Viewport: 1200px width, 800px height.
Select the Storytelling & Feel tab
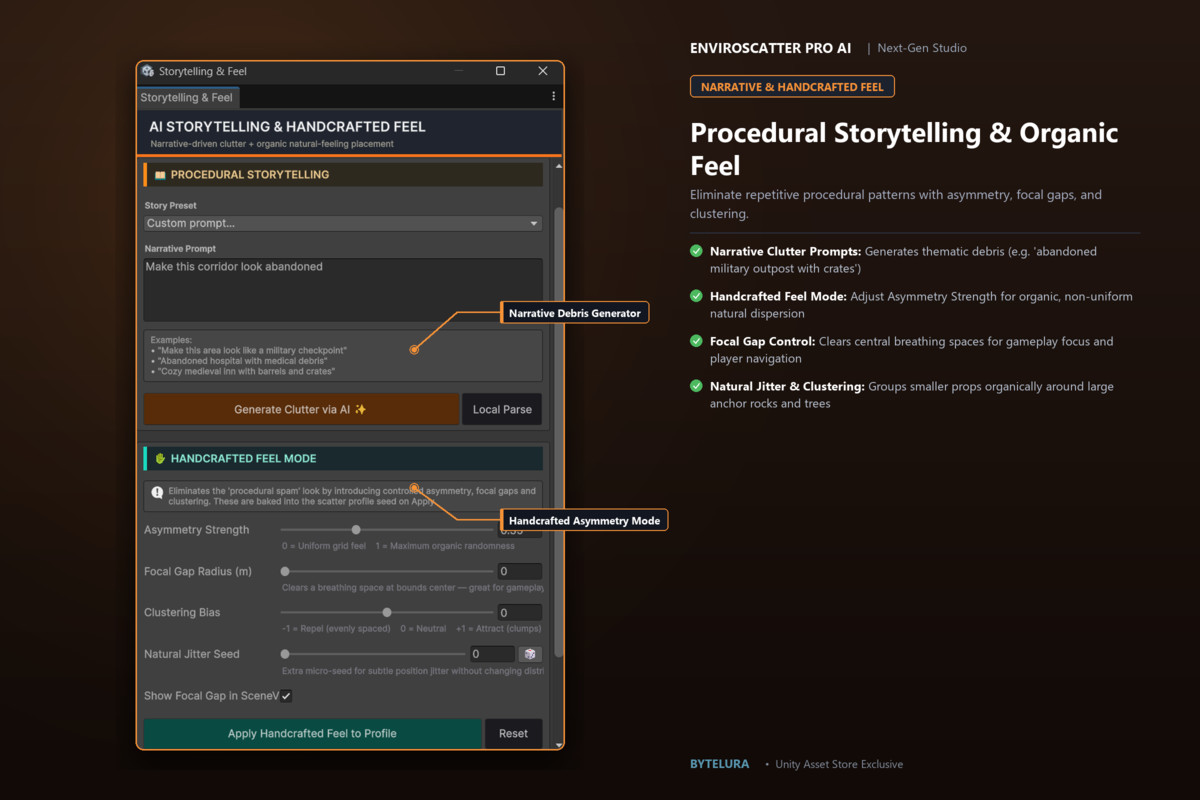[187, 98]
